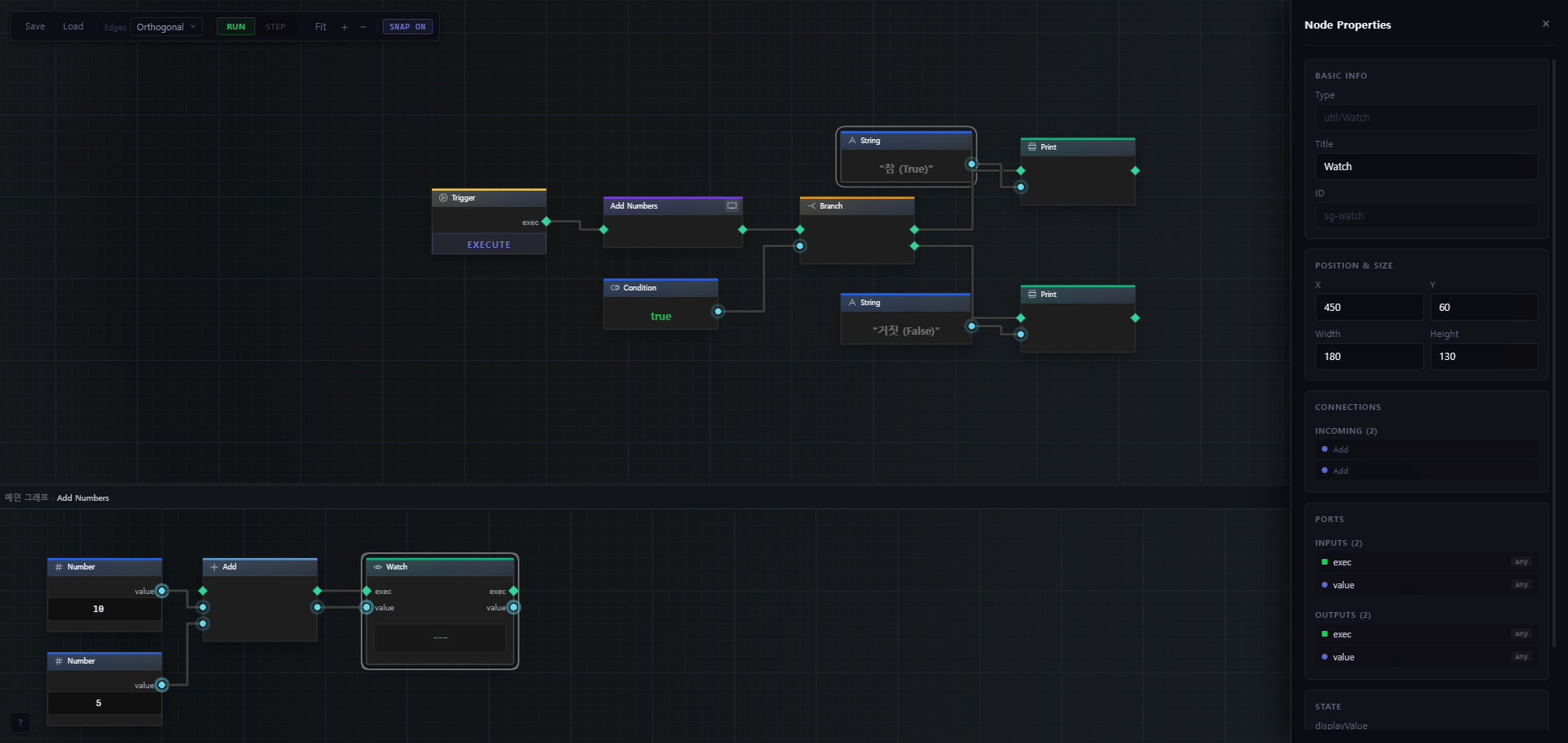The width and height of the screenshot is (1568, 743).
Task: Click the Y position field showing 60
Action: [x=1484, y=308]
